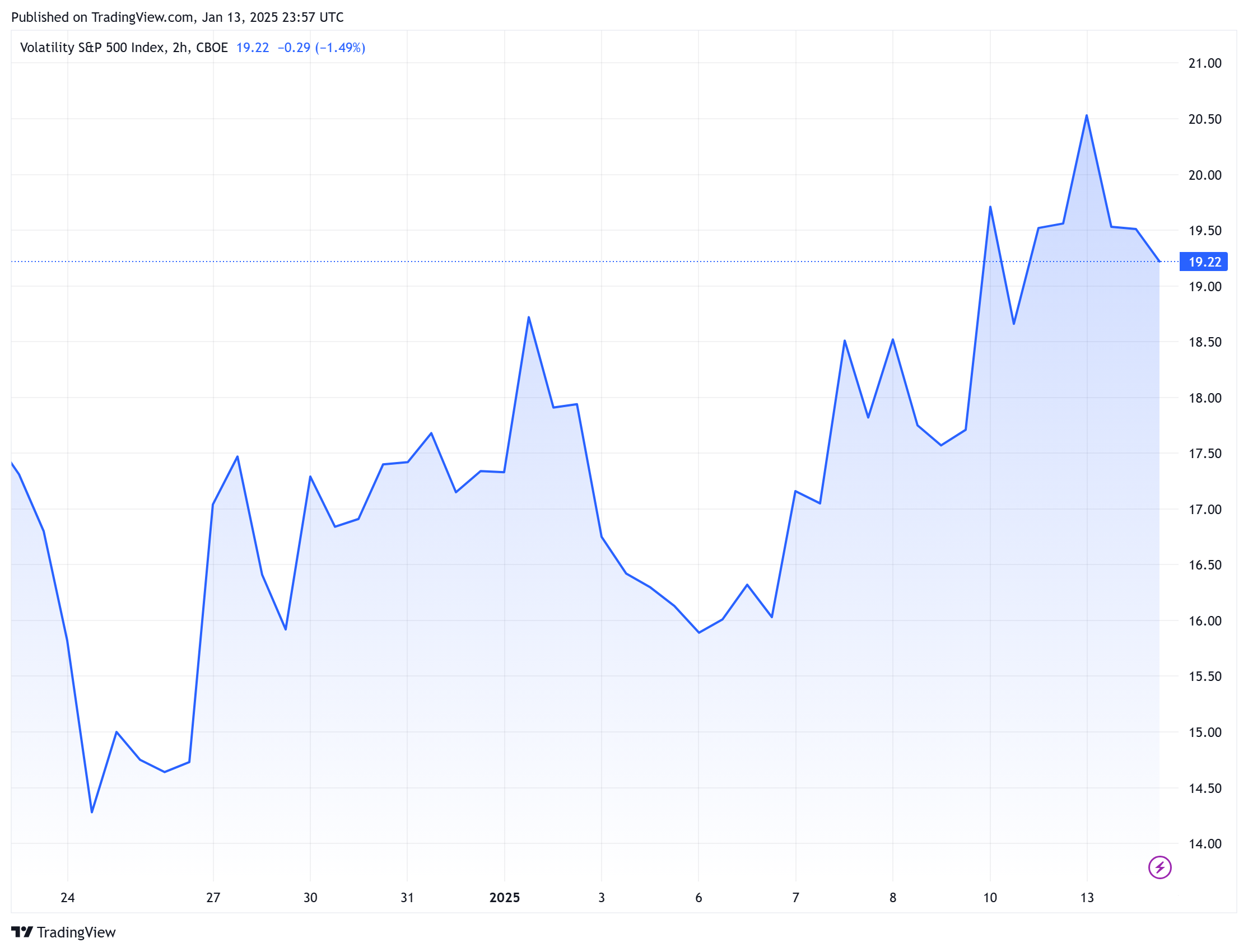
Task: Click the '31' date label on time axis
Action: coord(407,898)
